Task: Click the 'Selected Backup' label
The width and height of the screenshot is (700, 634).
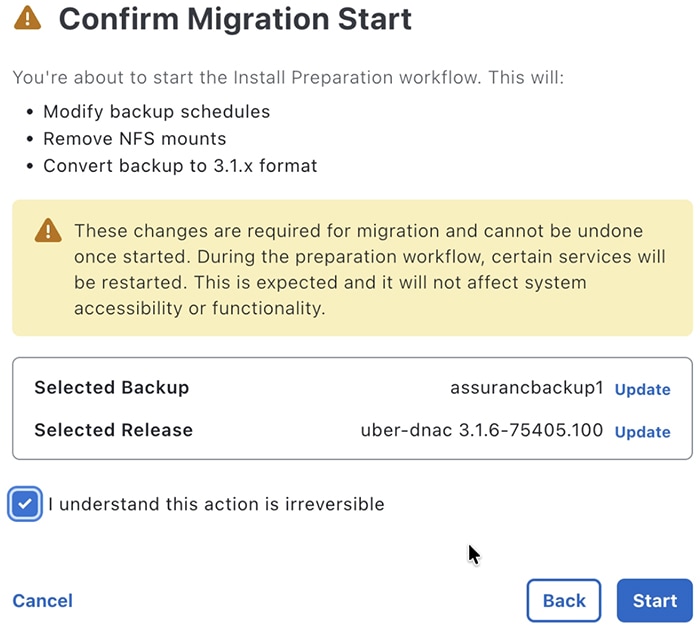Action: click(x=111, y=388)
